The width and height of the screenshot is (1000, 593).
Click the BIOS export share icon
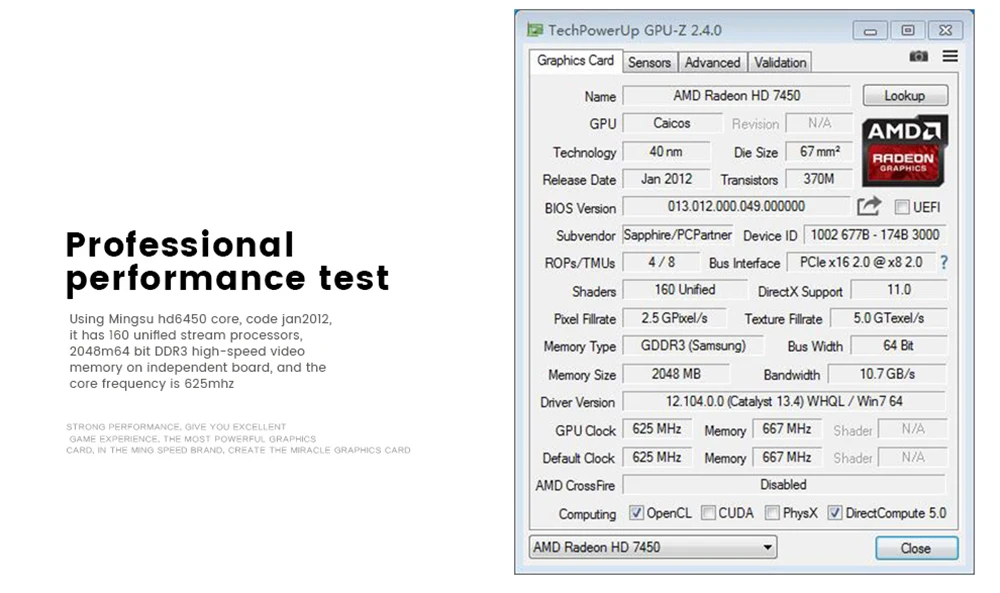[x=869, y=206]
